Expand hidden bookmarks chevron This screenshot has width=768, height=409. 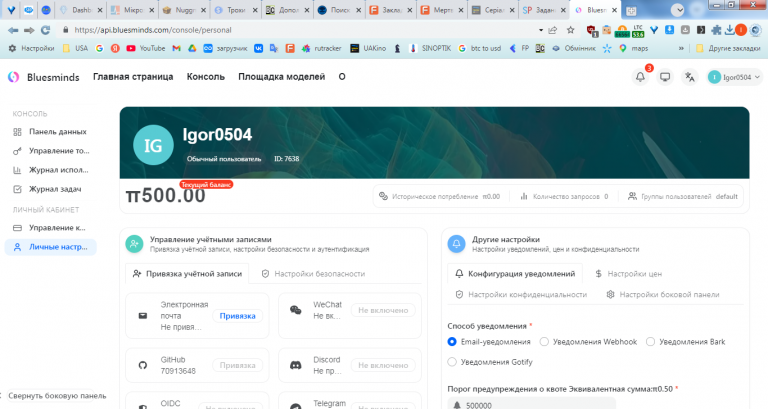coord(681,48)
